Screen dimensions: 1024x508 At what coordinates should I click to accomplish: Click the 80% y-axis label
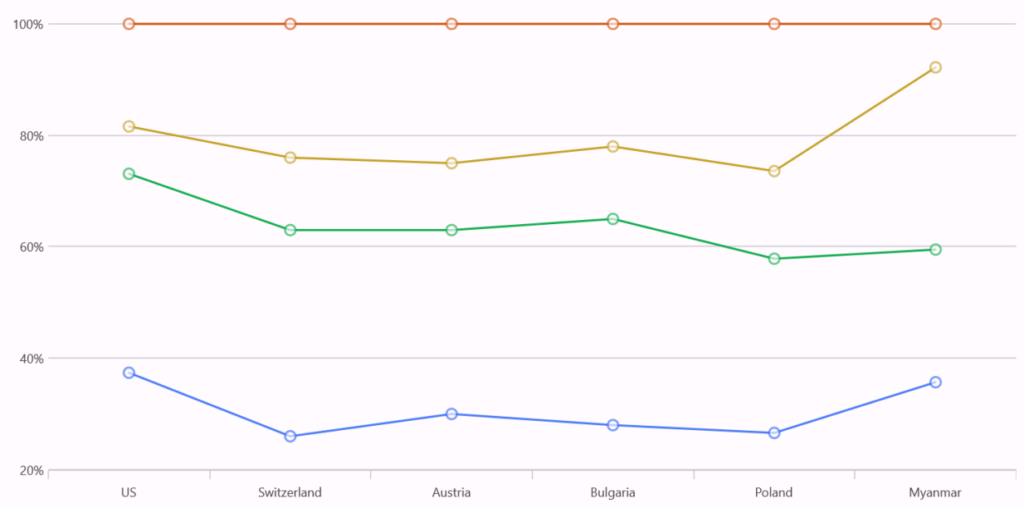click(x=28, y=136)
